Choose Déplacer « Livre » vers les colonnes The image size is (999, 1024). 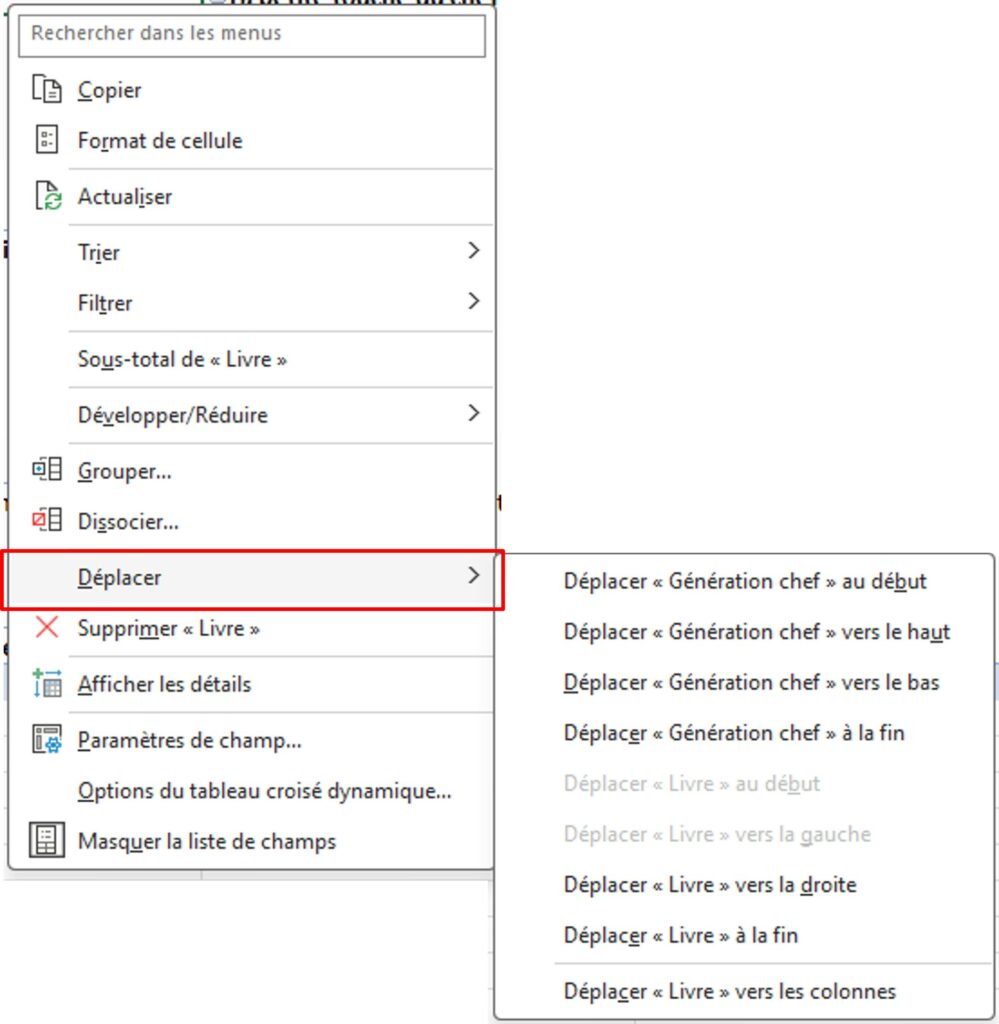pyautogui.click(x=730, y=991)
